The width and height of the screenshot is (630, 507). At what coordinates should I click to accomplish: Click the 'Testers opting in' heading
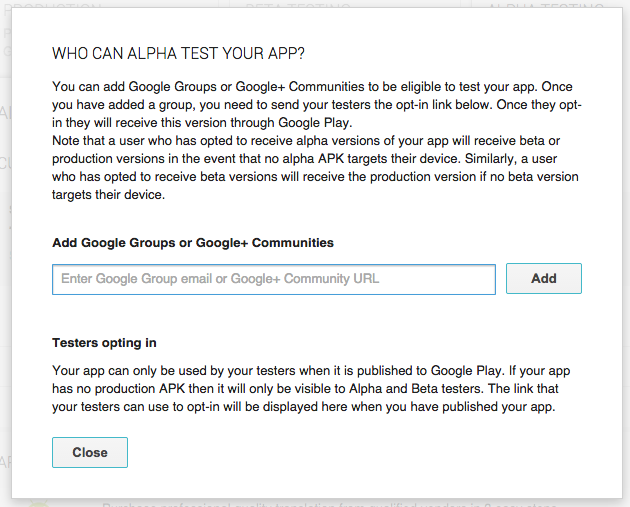pos(104,343)
